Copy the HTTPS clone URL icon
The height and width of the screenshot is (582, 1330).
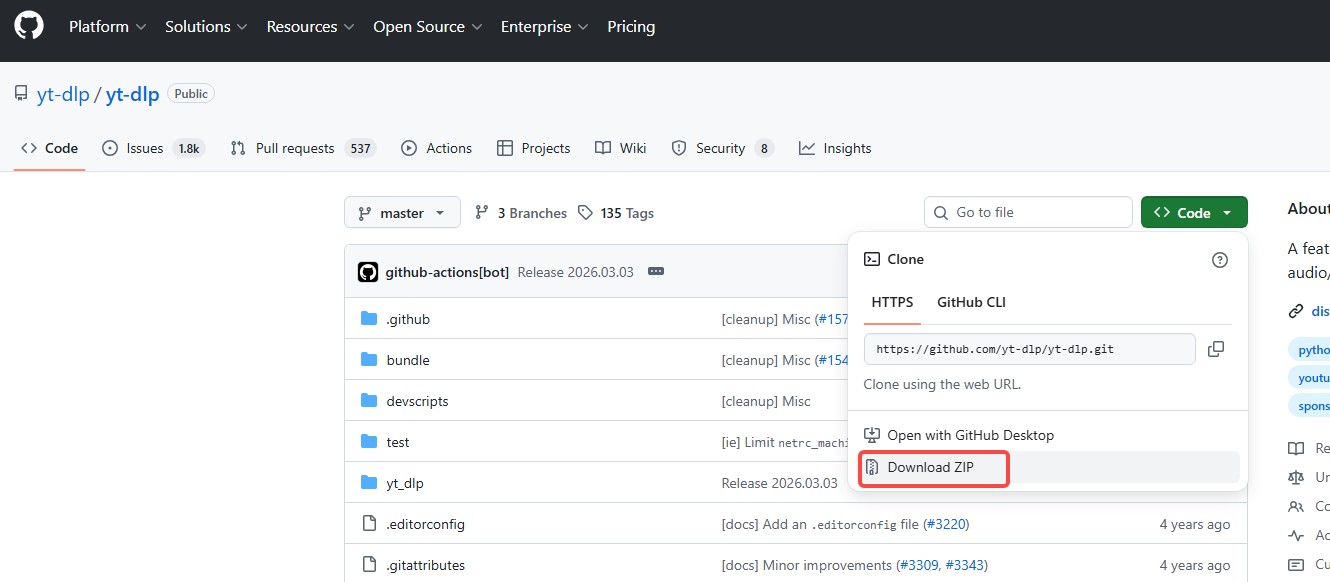(1216, 348)
